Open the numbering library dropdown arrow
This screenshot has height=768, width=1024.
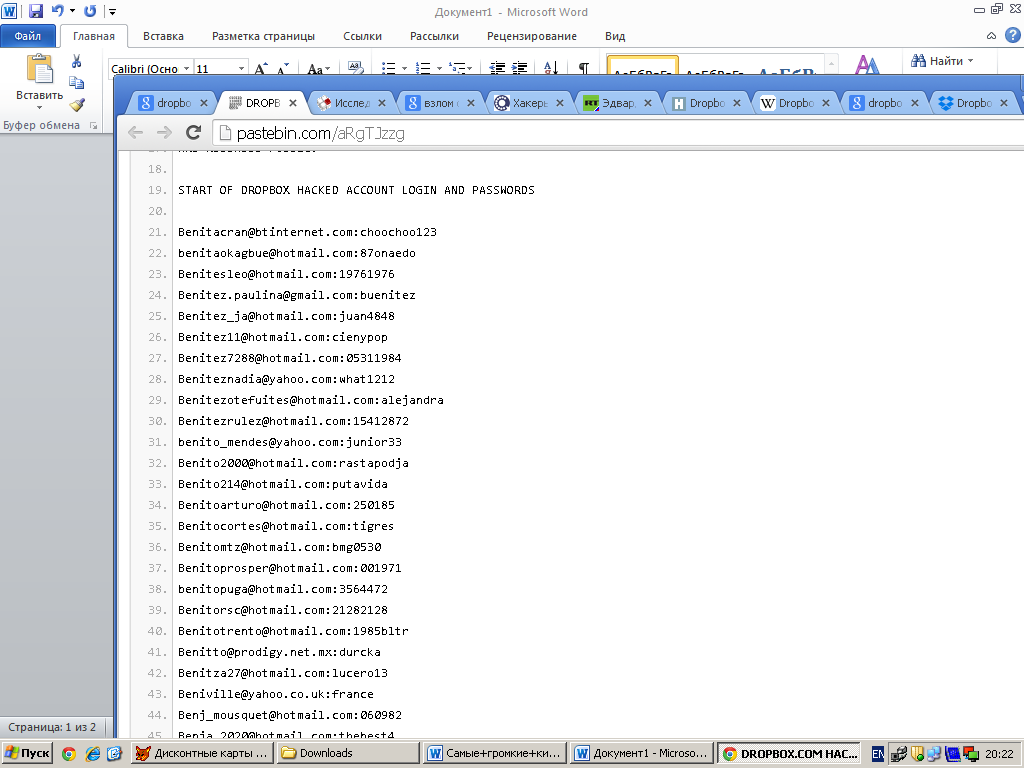pos(439,69)
